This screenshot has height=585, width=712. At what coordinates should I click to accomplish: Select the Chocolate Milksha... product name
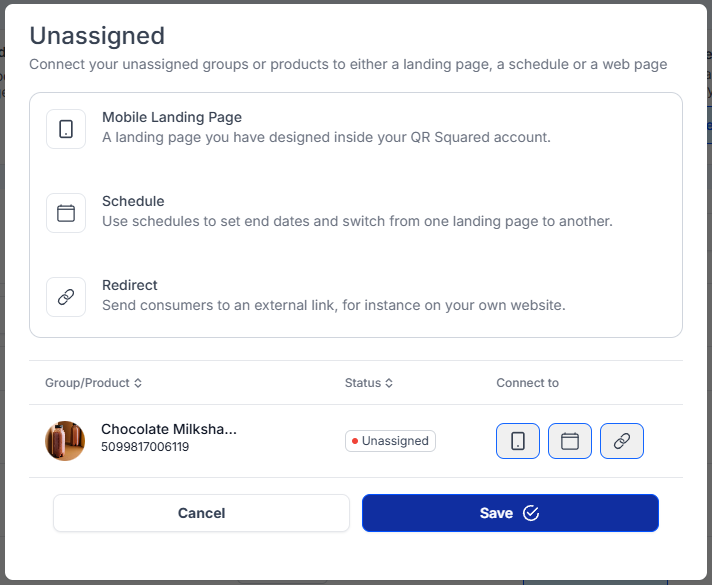pos(169,430)
